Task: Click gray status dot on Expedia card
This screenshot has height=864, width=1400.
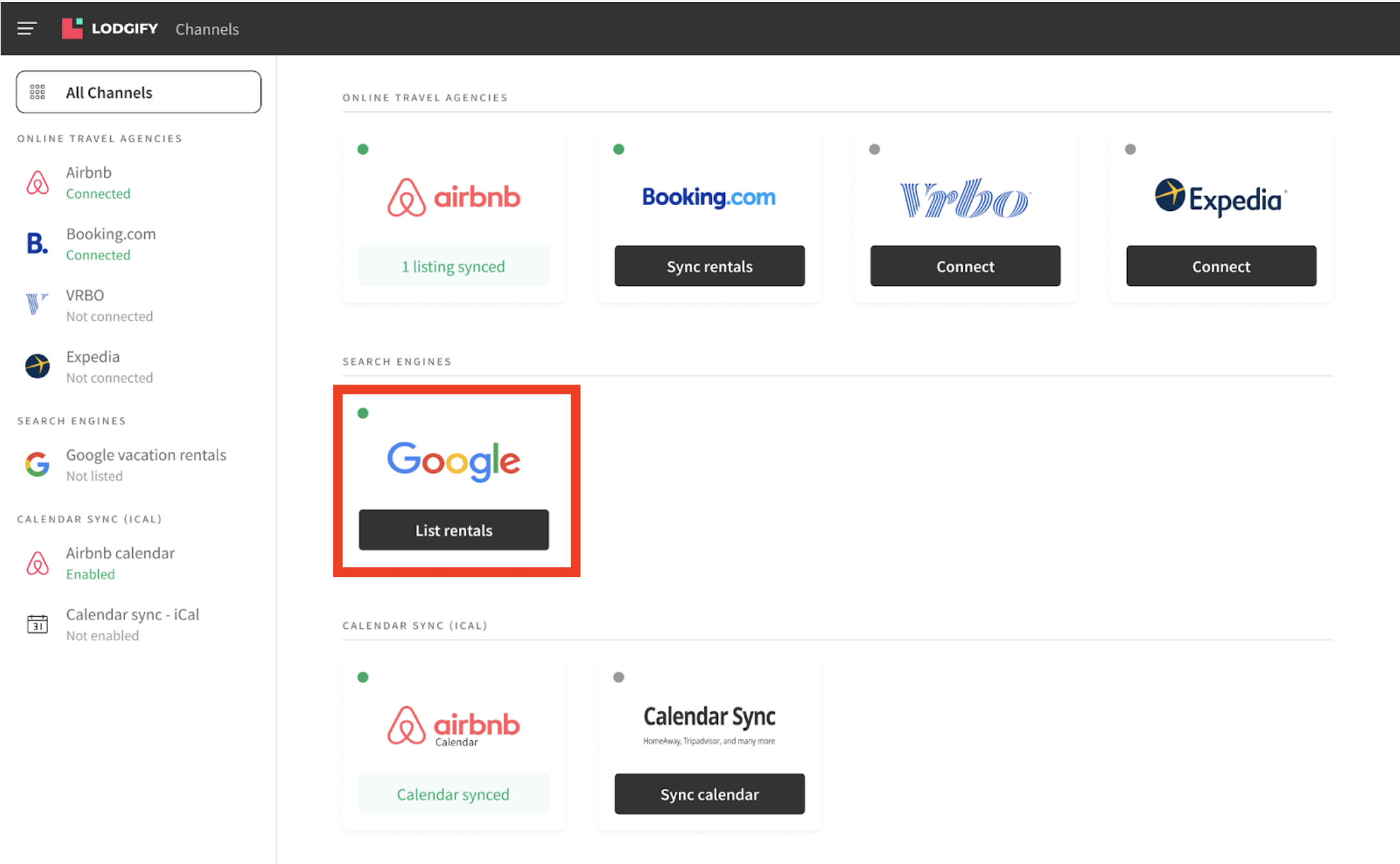Action: [x=1130, y=149]
